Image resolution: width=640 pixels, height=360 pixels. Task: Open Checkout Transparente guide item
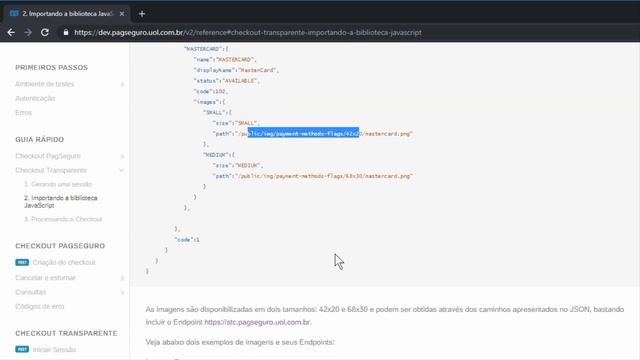(x=51, y=170)
